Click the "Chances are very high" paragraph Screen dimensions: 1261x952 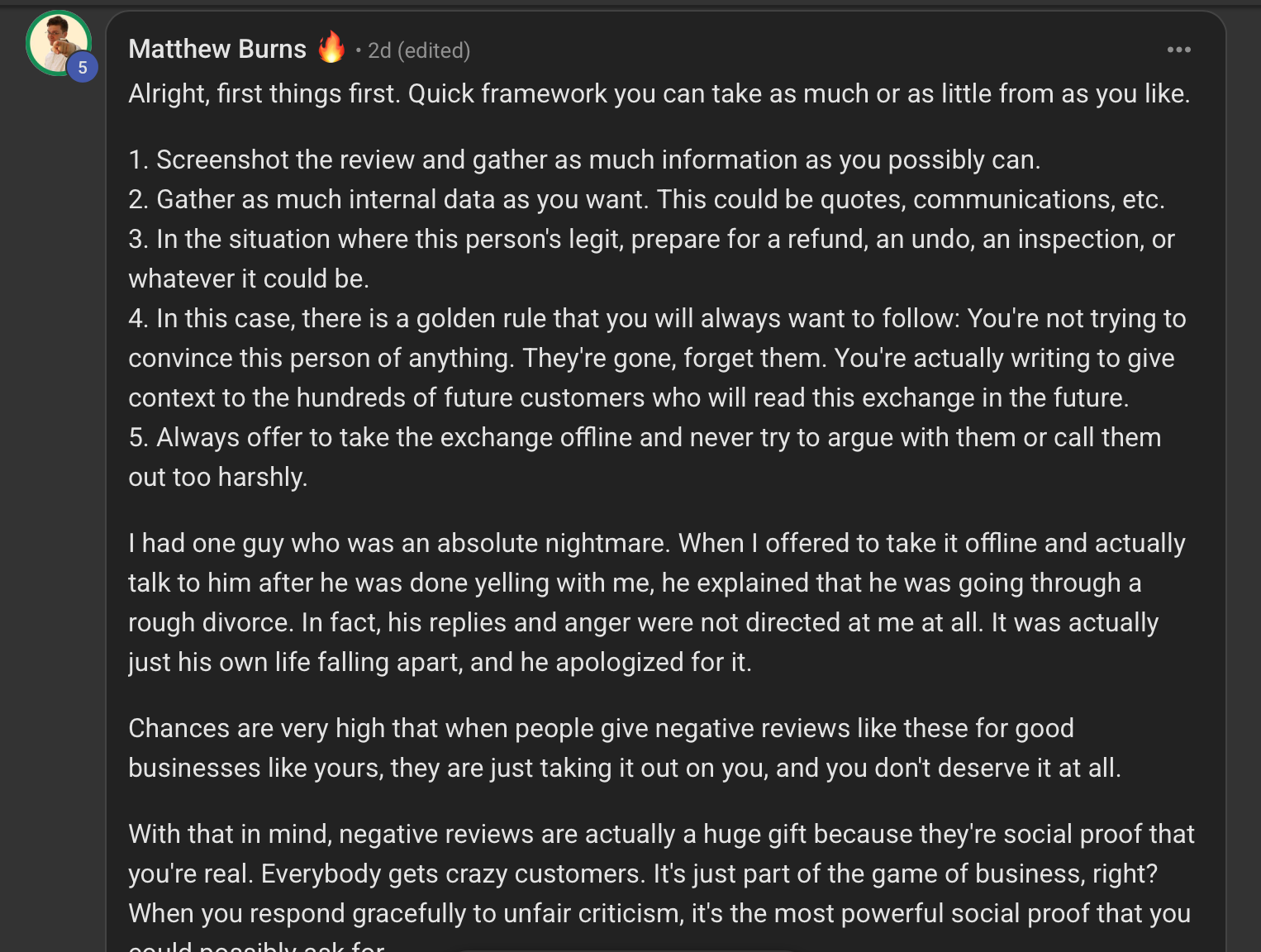601,729
